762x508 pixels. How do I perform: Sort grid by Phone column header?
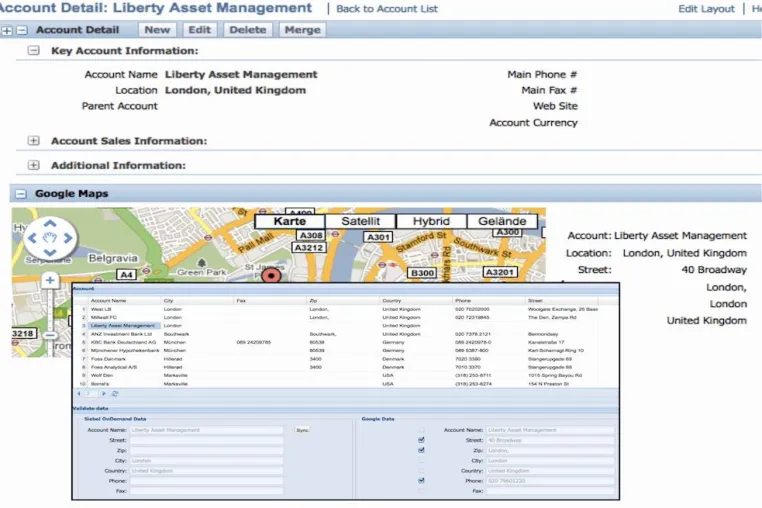pos(488,300)
